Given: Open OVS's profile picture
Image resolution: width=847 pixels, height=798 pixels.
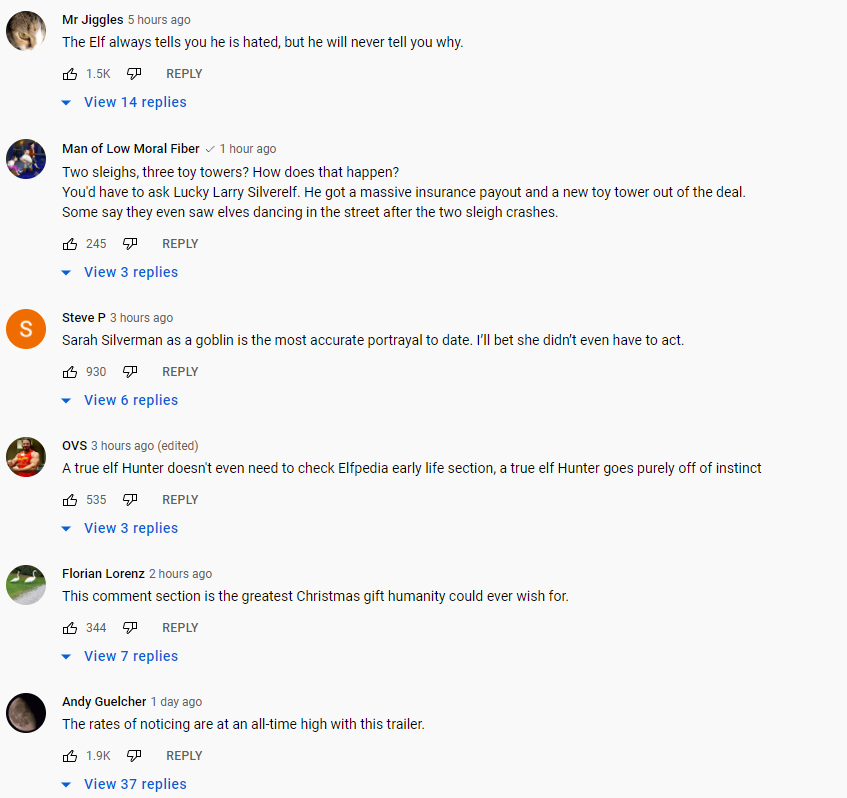Looking at the screenshot, I should [x=26, y=457].
